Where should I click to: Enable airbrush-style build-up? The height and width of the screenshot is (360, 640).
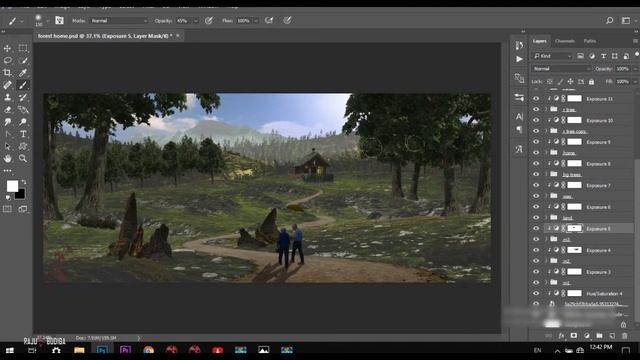(x=269, y=20)
